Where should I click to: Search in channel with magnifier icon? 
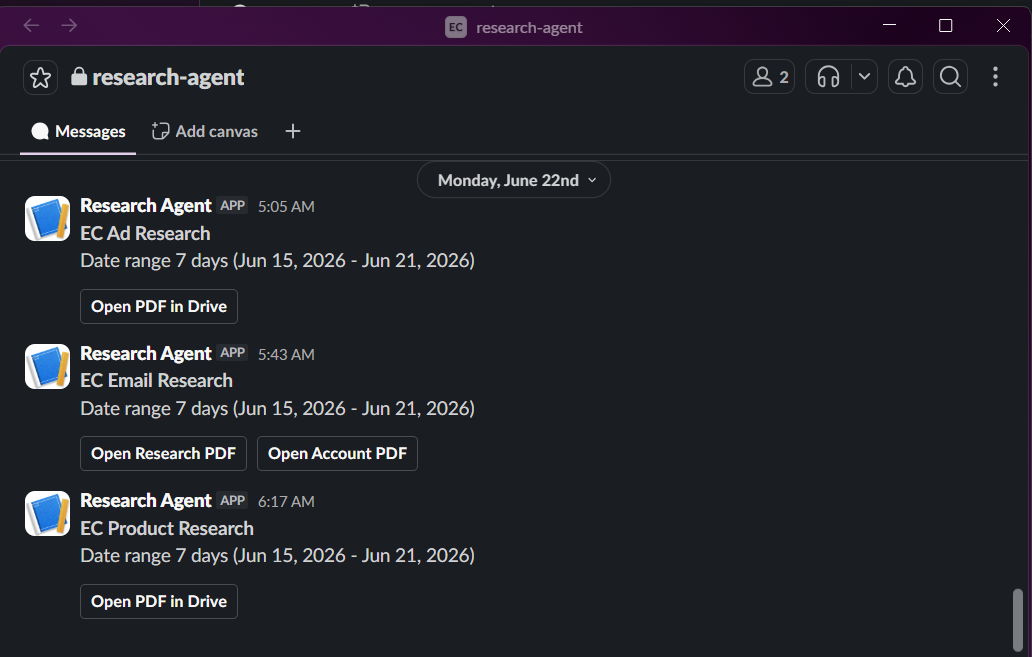[x=950, y=77]
